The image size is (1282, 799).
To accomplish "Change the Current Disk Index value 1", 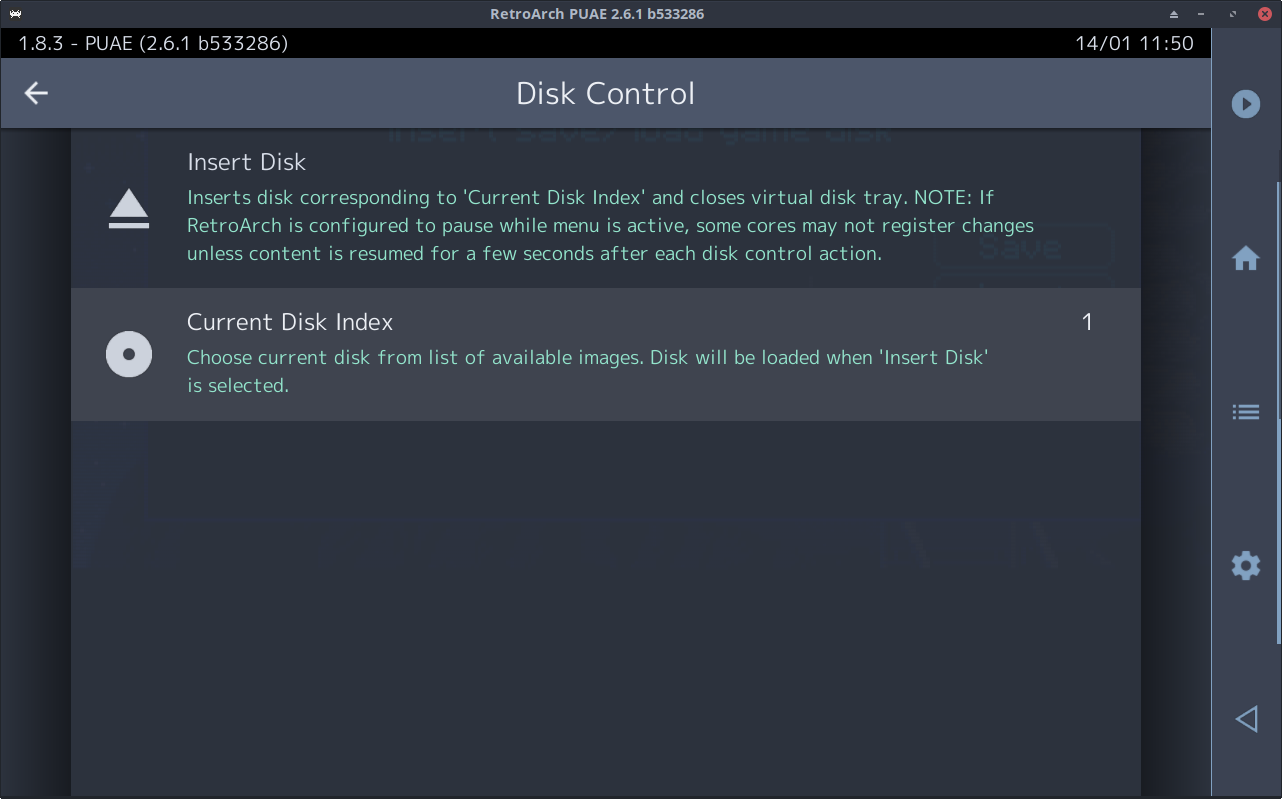I will point(1087,322).
